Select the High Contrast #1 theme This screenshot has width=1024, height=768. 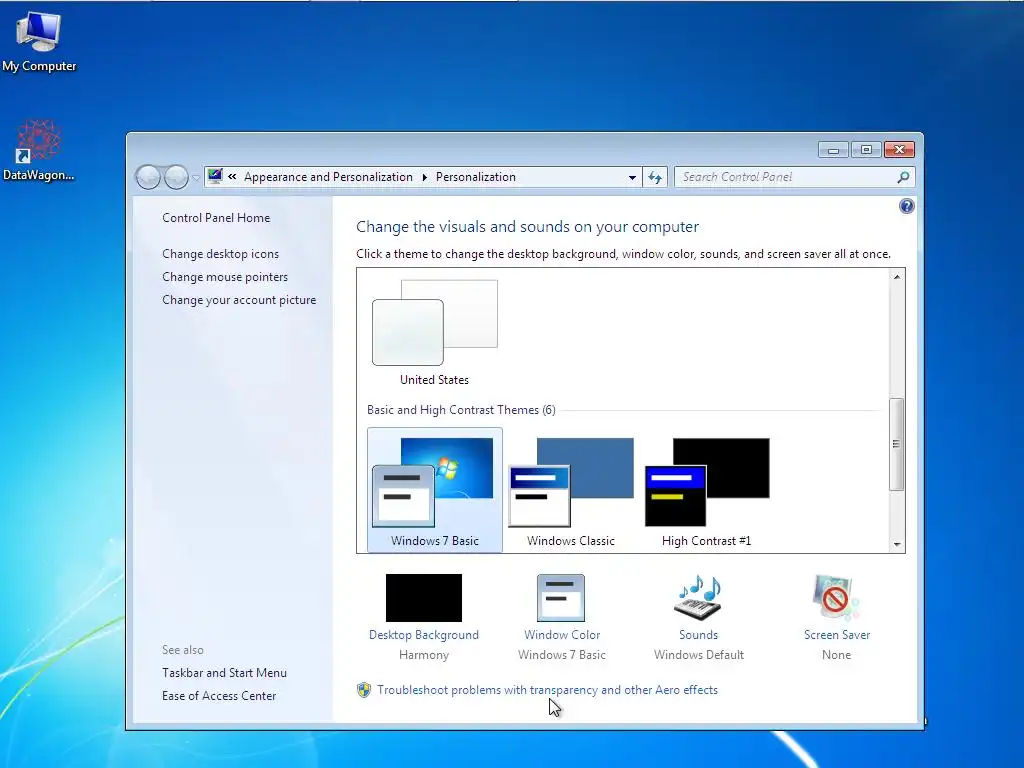pyautogui.click(x=707, y=492)
